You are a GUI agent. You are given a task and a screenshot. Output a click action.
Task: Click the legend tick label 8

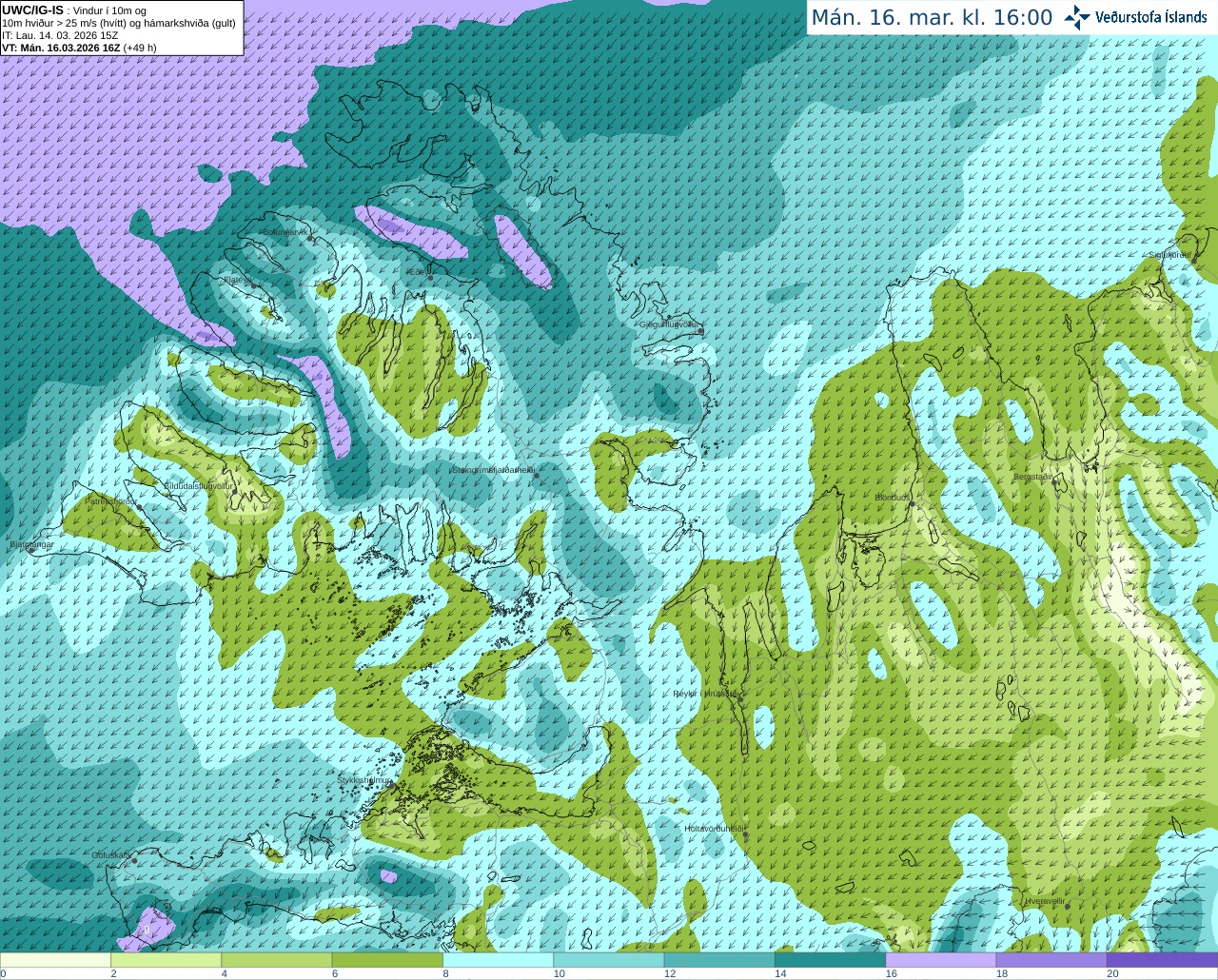445,973
